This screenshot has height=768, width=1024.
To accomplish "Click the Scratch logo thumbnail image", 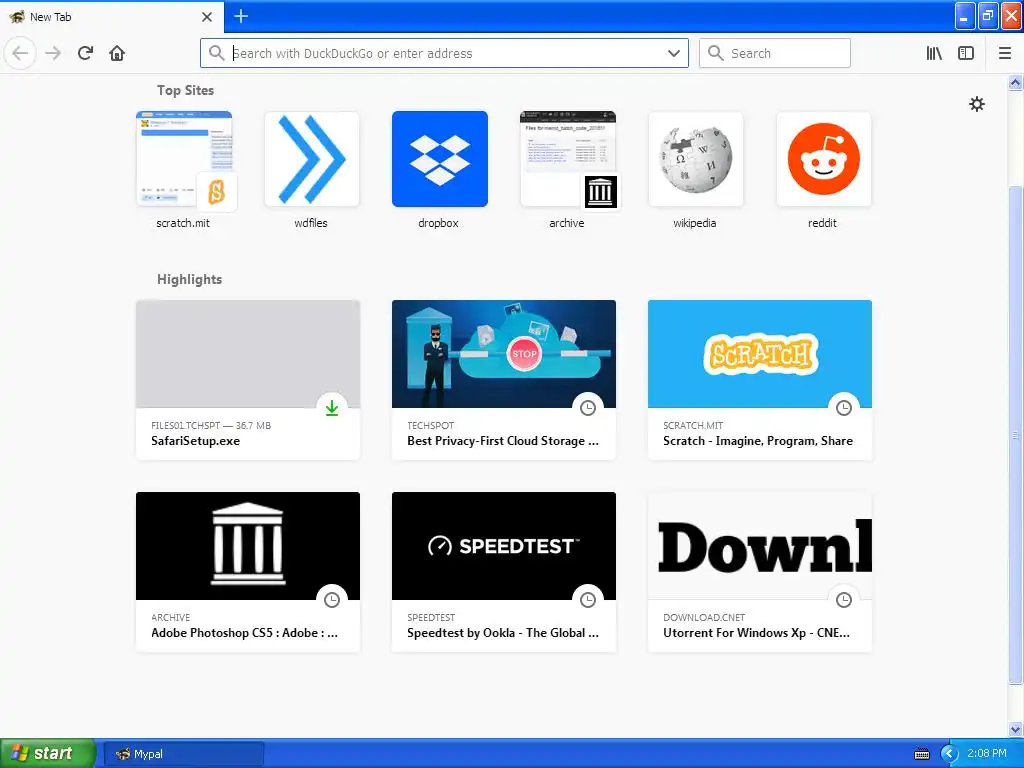I will click(760, 354).
